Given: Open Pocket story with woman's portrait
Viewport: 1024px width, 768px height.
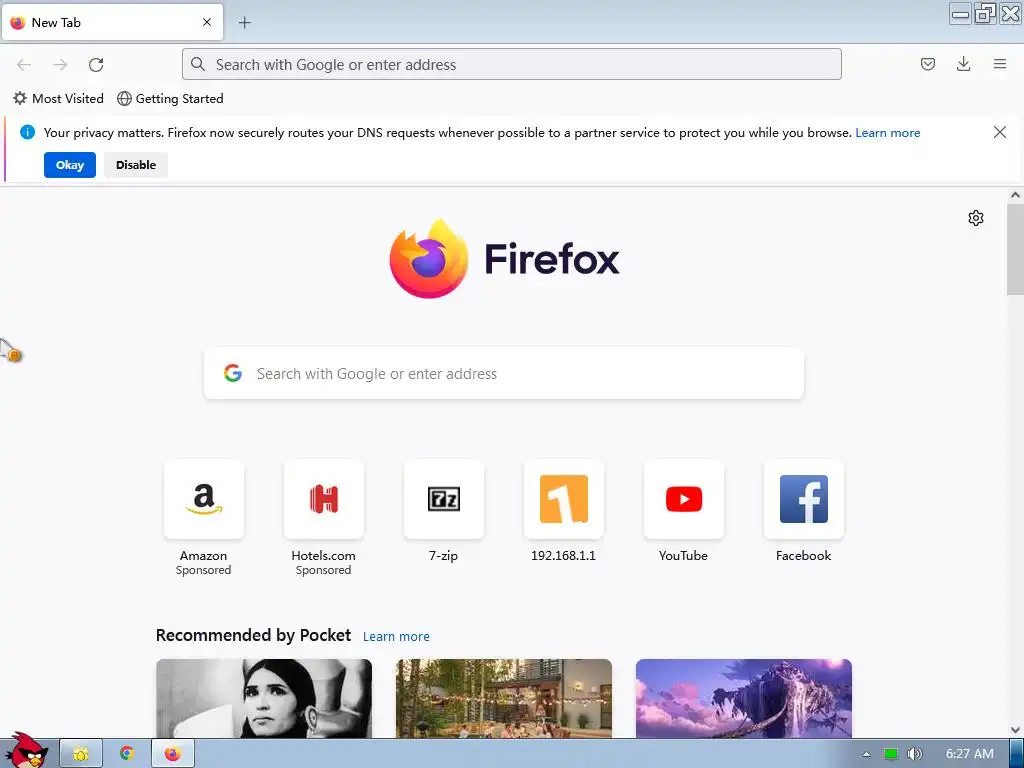Looking at the screenshot, I should 264,698.
